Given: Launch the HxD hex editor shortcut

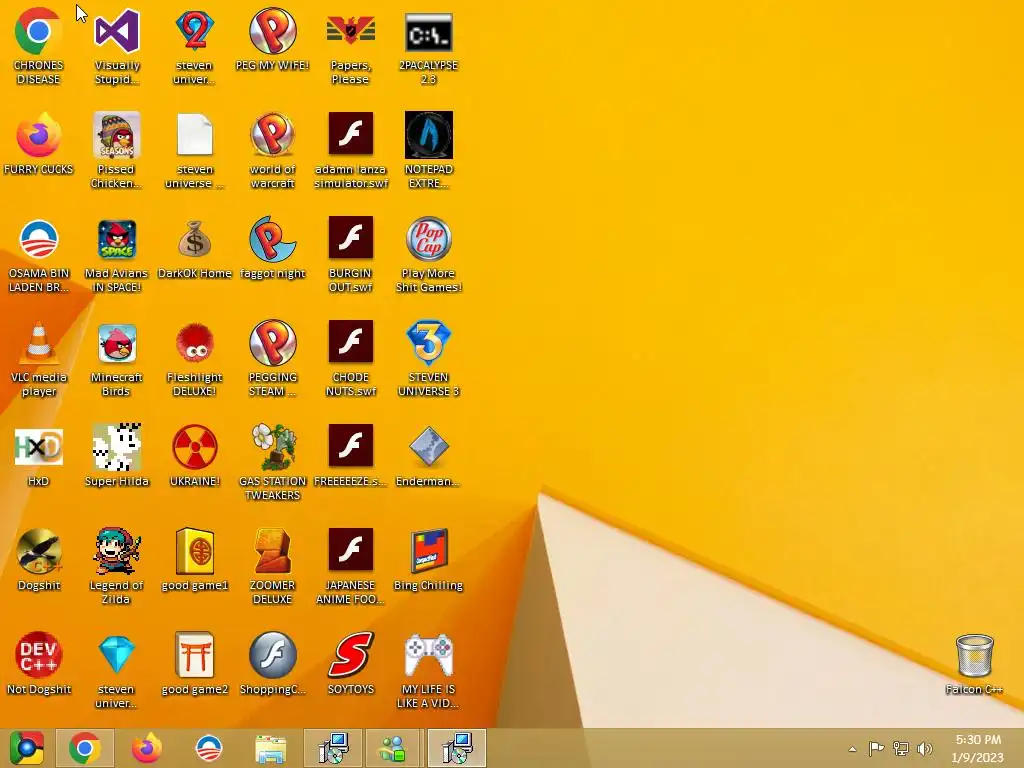Looking at the screenshot, I should pos(39,456).
